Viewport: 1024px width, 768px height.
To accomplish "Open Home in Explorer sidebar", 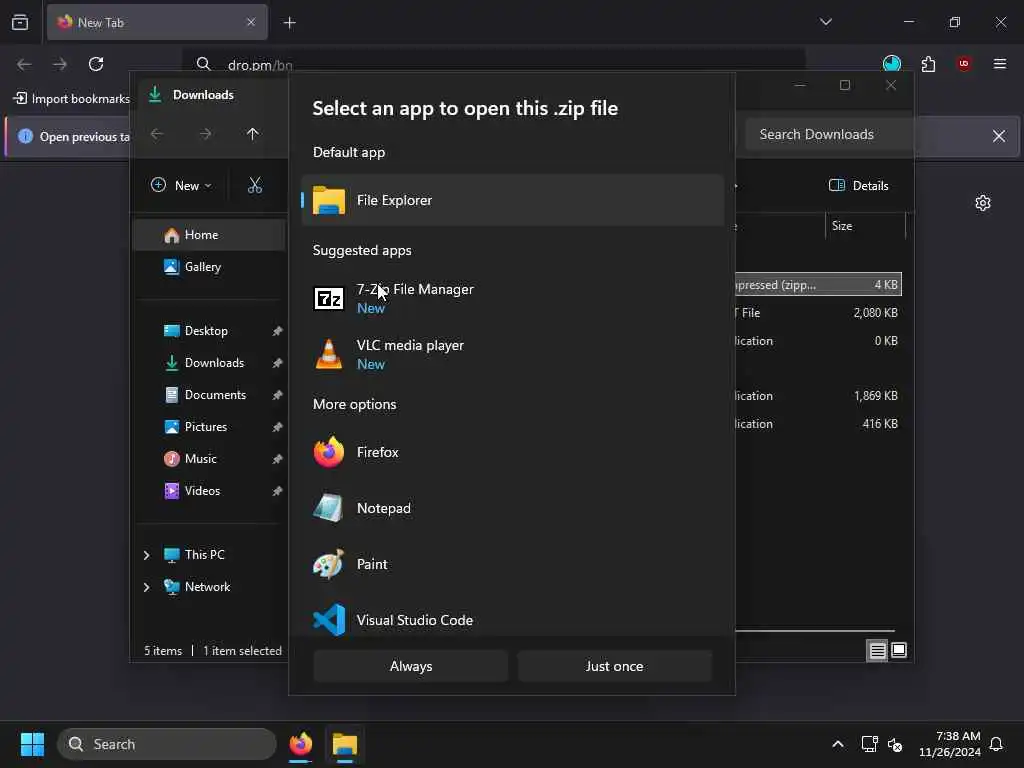I will [x=209, y=235].
